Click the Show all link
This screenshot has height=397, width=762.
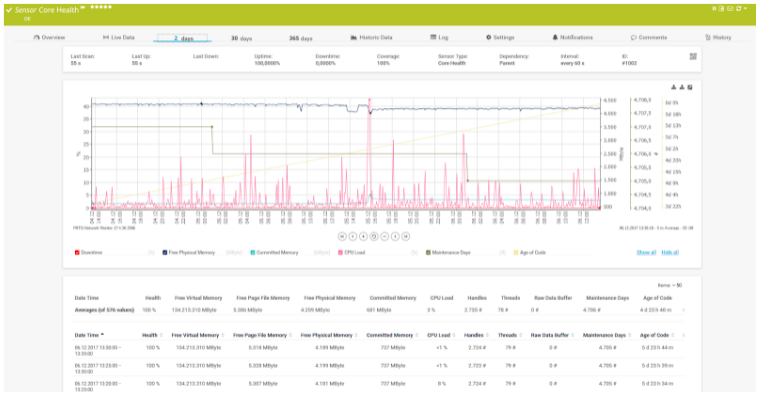tap(646, 253)
